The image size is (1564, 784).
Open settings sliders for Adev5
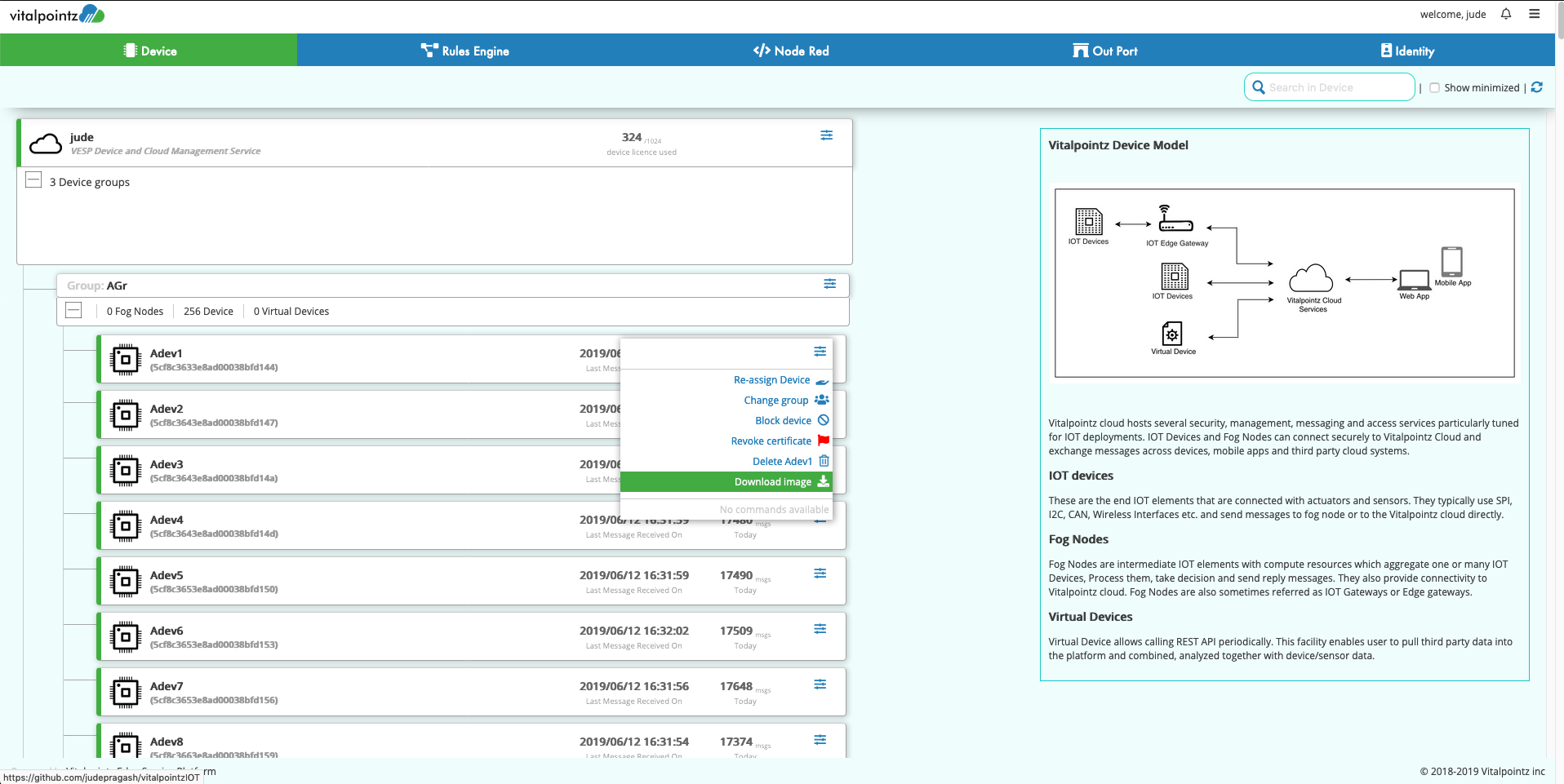coord(820,574)
